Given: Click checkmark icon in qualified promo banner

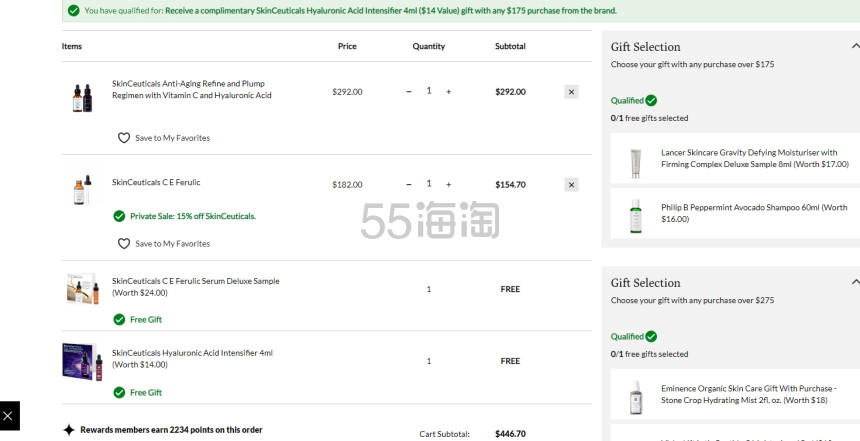Looking at the screenshot, I should [73, 10].
